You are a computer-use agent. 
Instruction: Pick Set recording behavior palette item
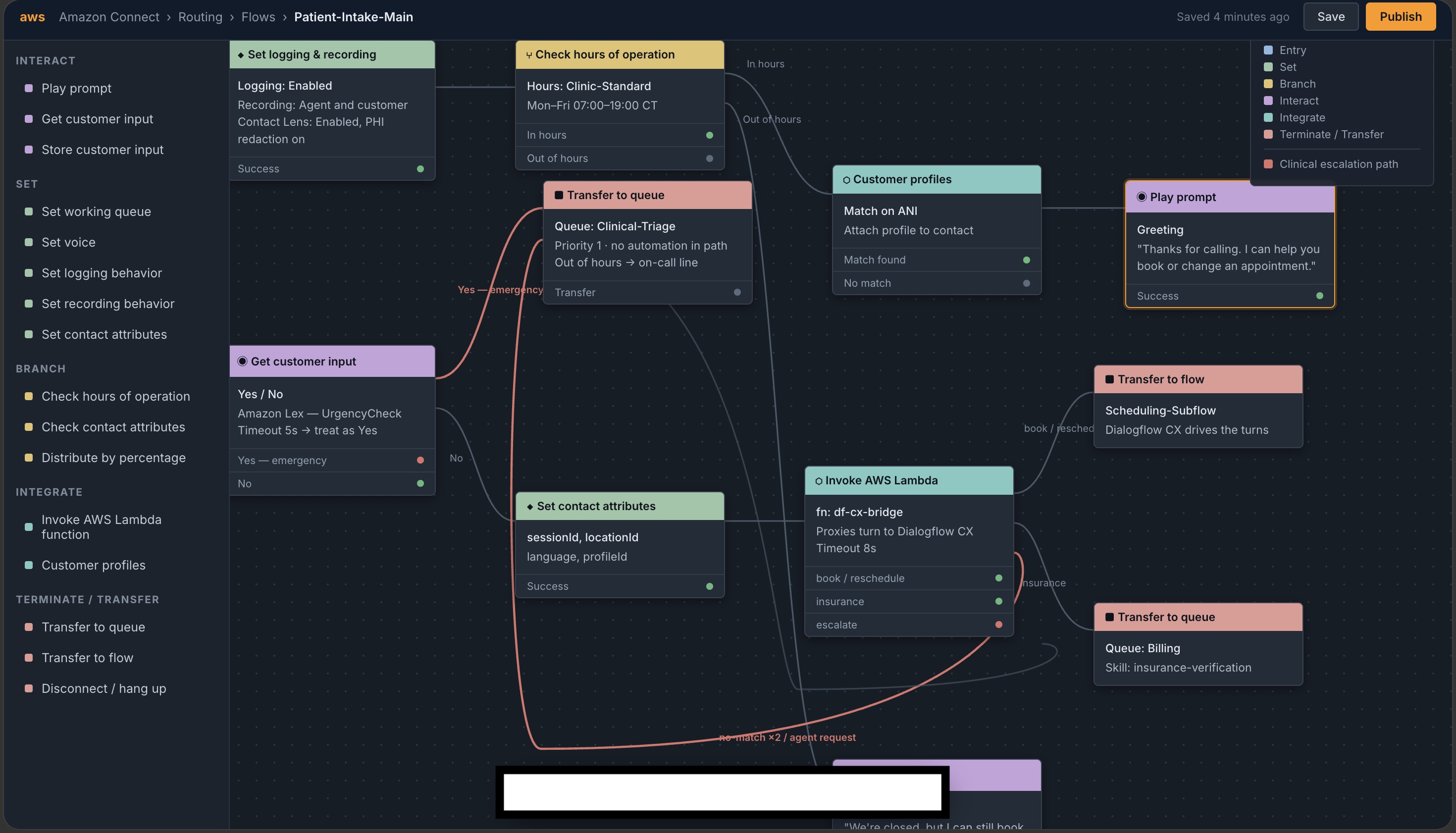(x=108, y=304)
